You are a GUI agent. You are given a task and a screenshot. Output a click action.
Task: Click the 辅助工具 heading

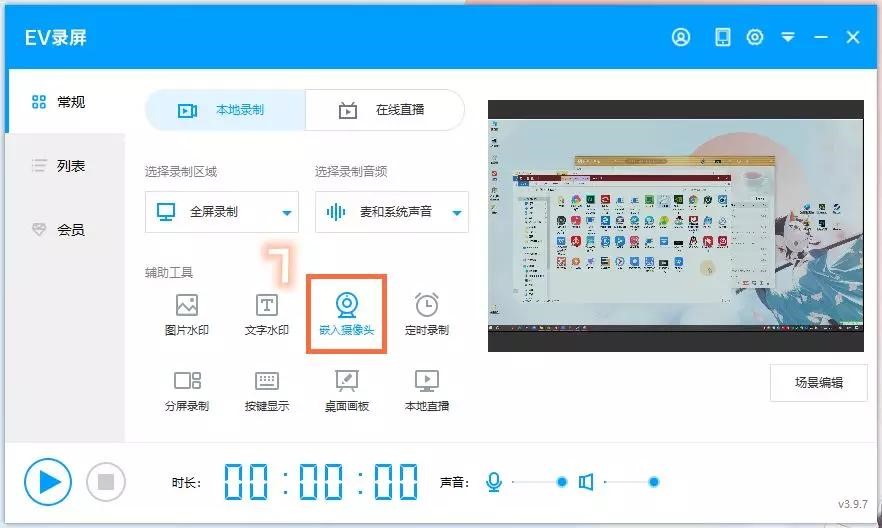pyautogui.click(x=169, y=273)
